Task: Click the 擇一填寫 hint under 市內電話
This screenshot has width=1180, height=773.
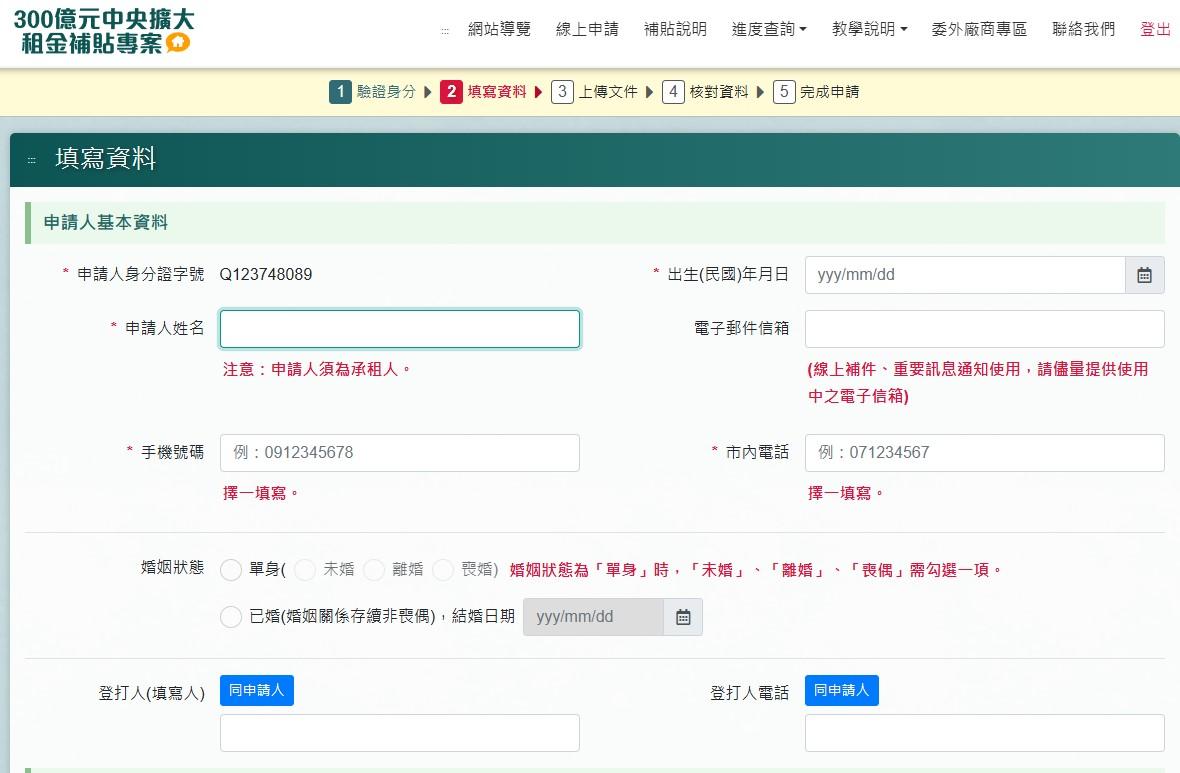Action: pyautogui.click(x=845, y=493)
